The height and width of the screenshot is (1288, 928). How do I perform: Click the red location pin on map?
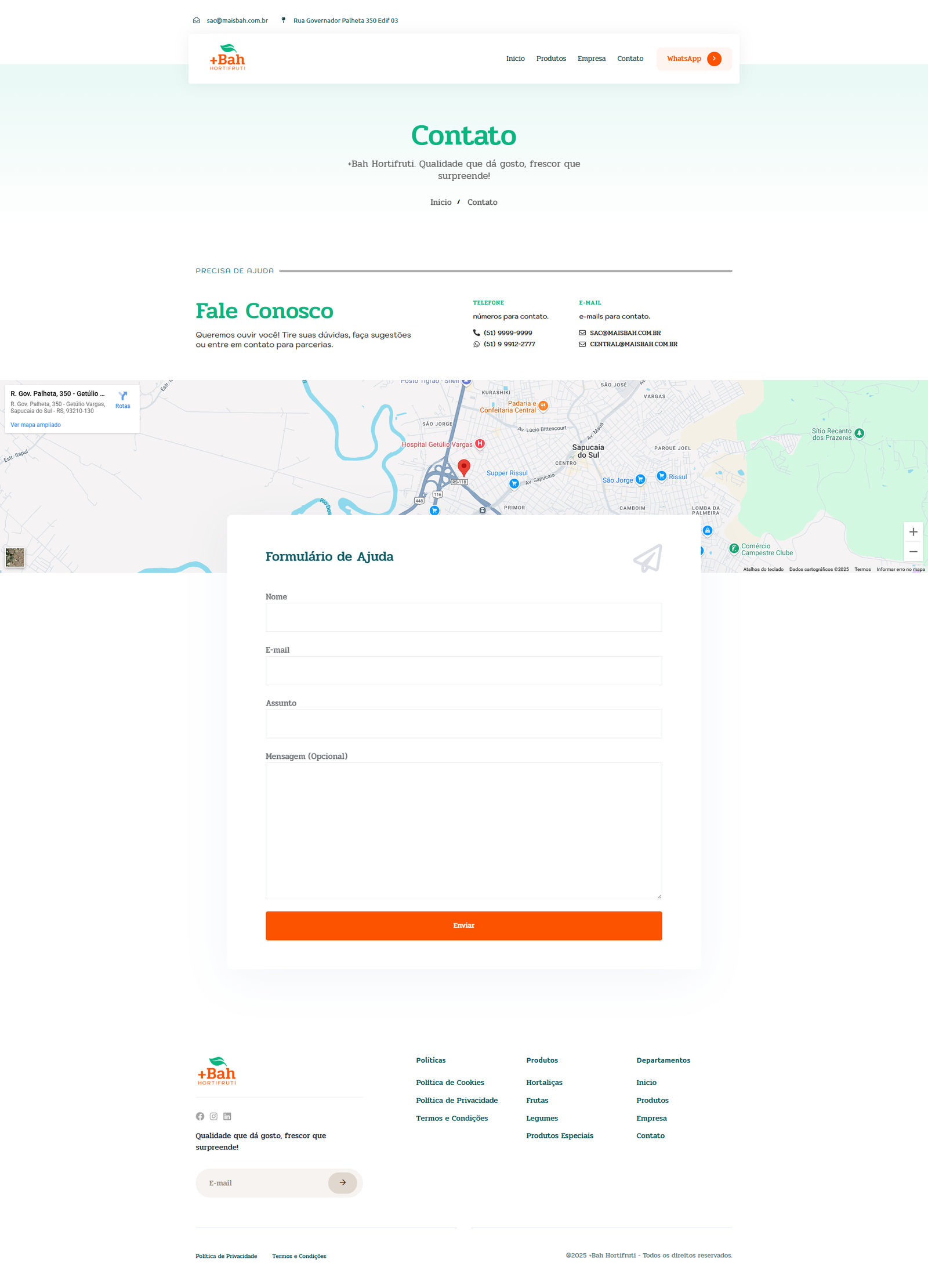coord(463,467)
